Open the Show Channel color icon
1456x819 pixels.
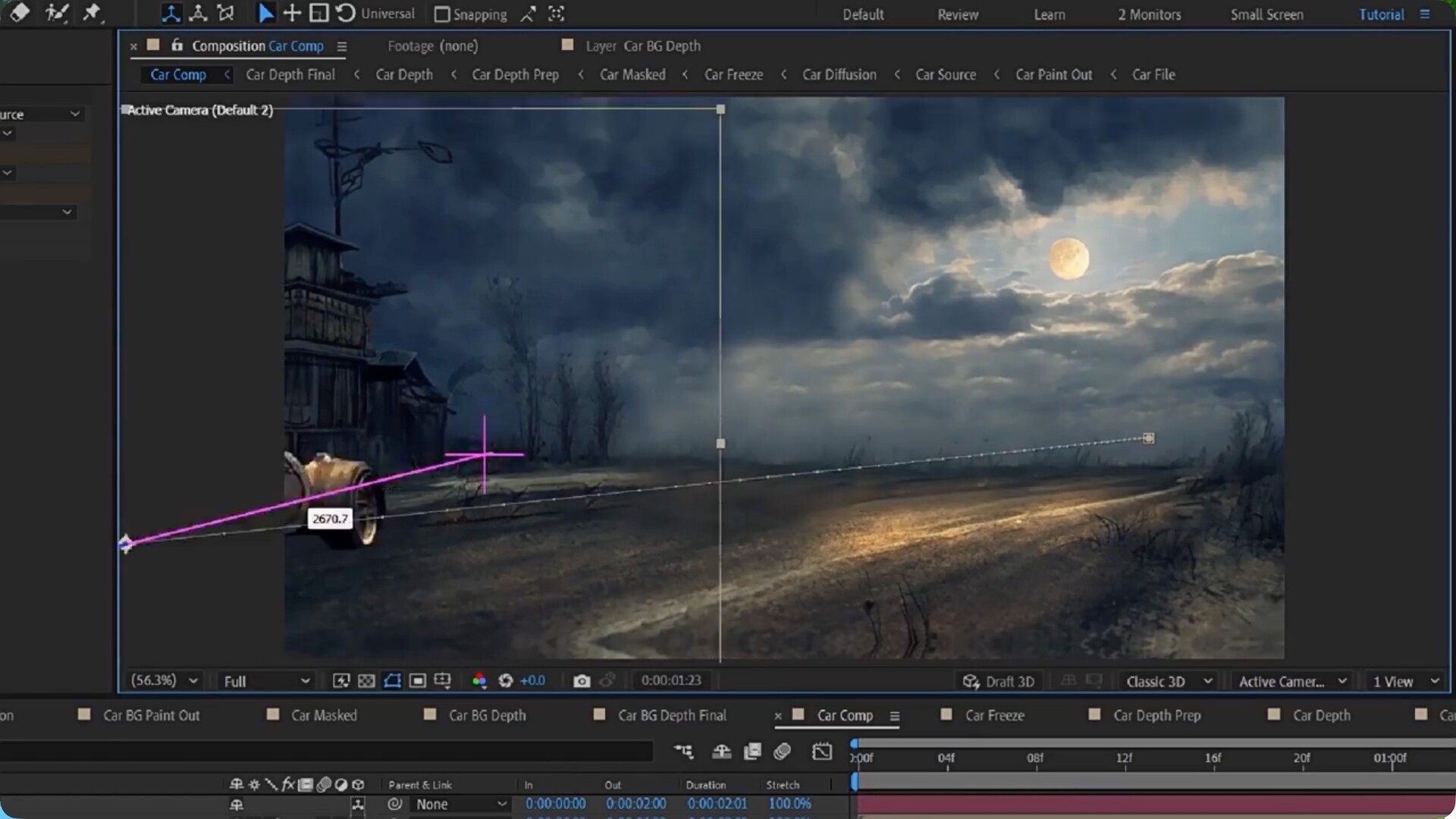point(479,681)
